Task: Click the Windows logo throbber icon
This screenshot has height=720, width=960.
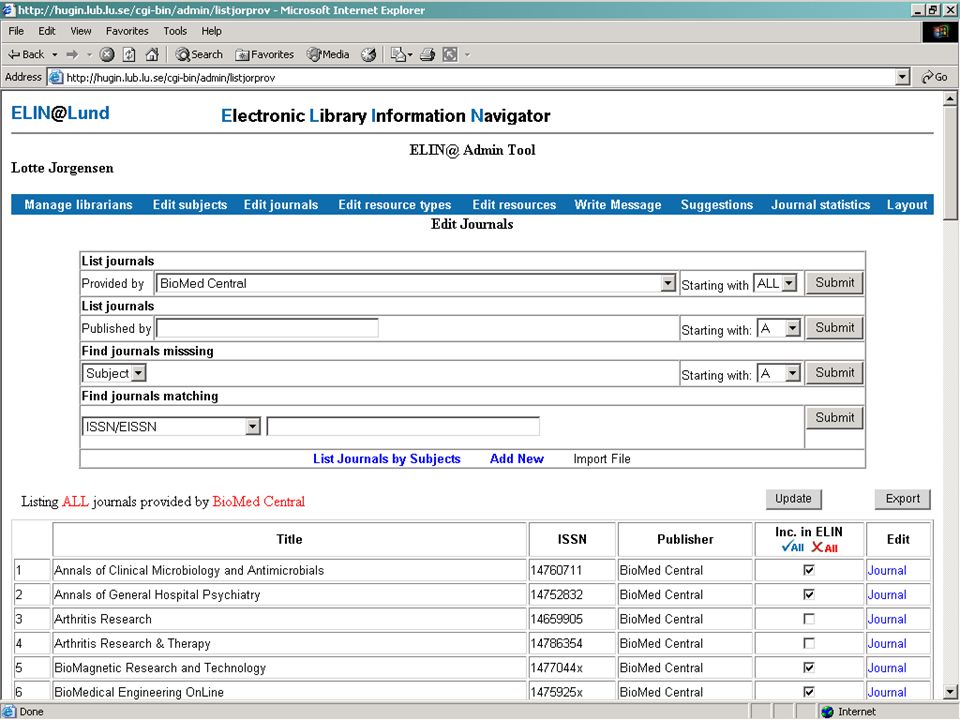Action: click(940, 32)
